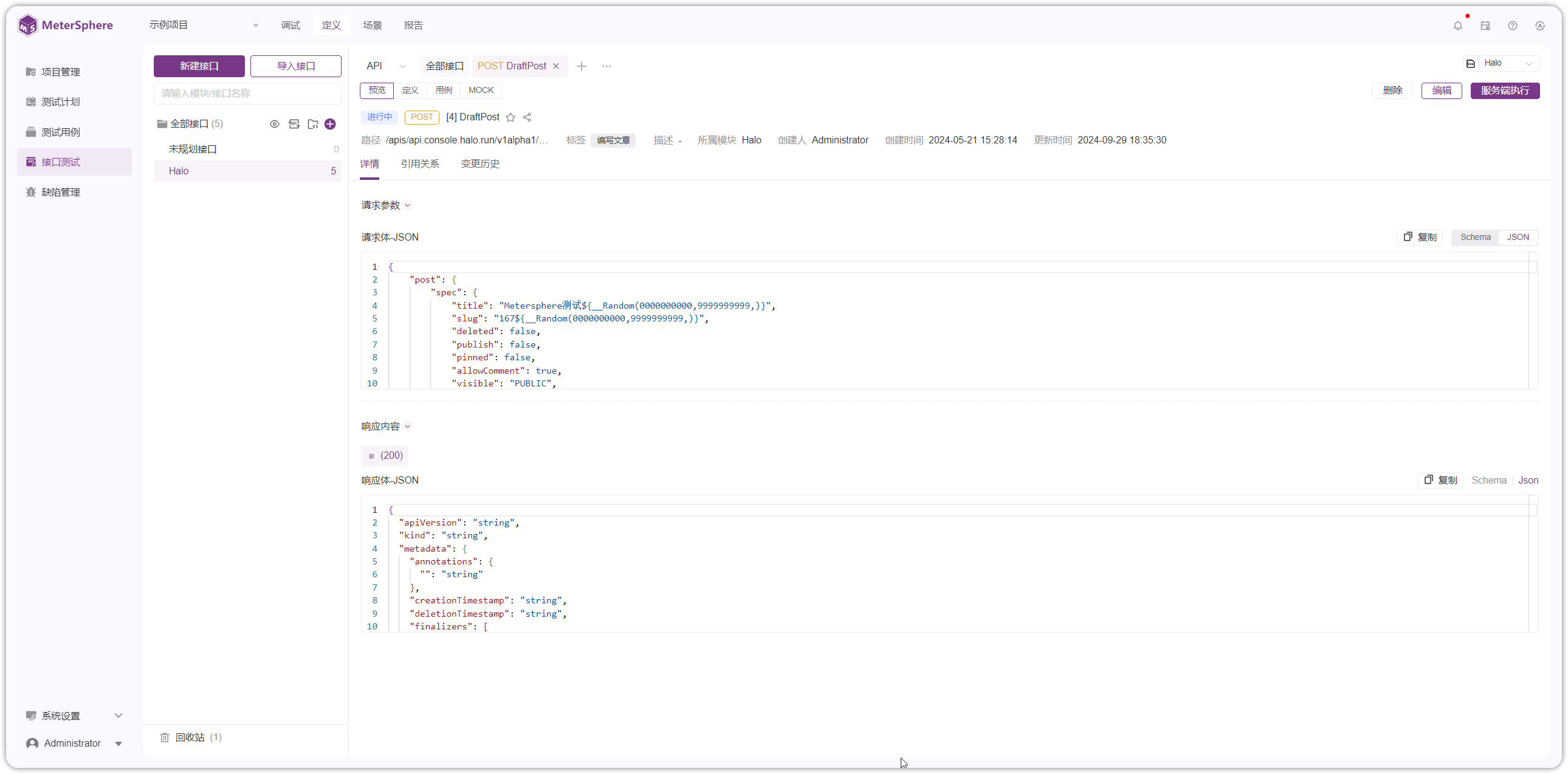Switch request body view to JSON
1568x774 pixels.
(x=1518, y=238)
